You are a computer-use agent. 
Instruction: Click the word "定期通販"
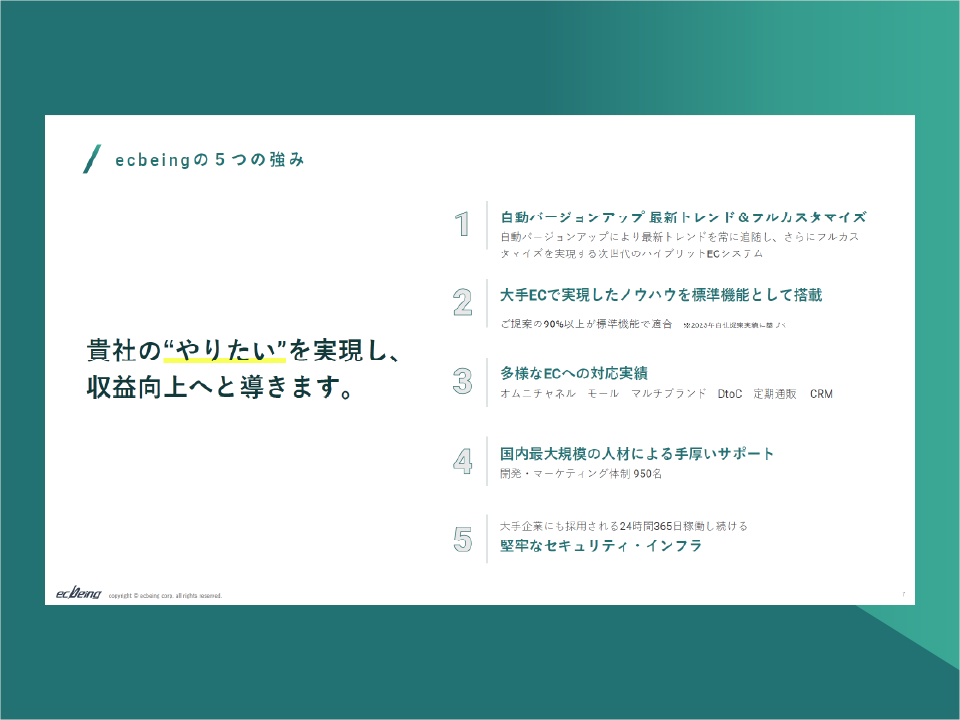point(775,394)
